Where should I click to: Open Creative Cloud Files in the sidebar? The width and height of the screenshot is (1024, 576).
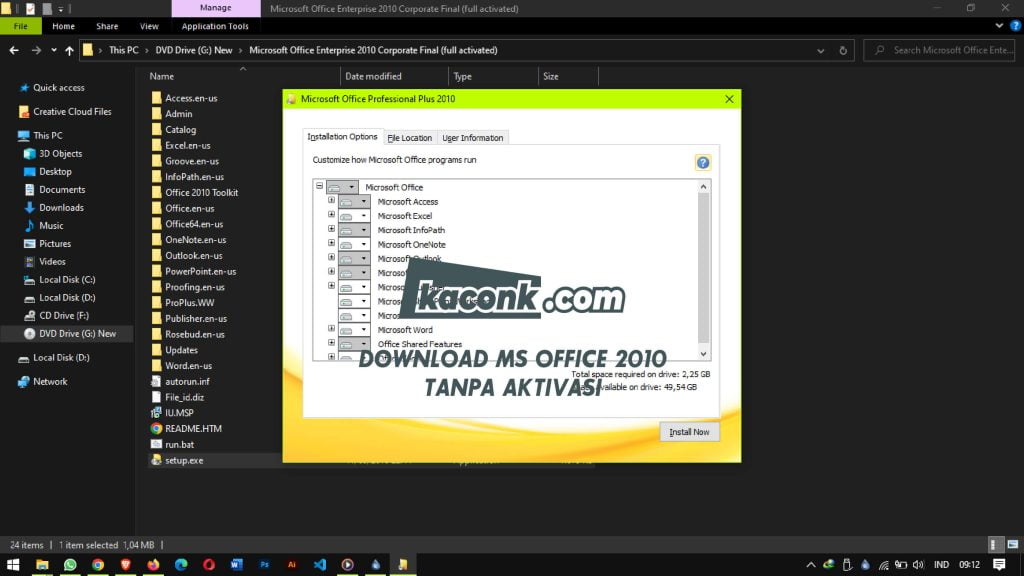(x=72, y=112)
